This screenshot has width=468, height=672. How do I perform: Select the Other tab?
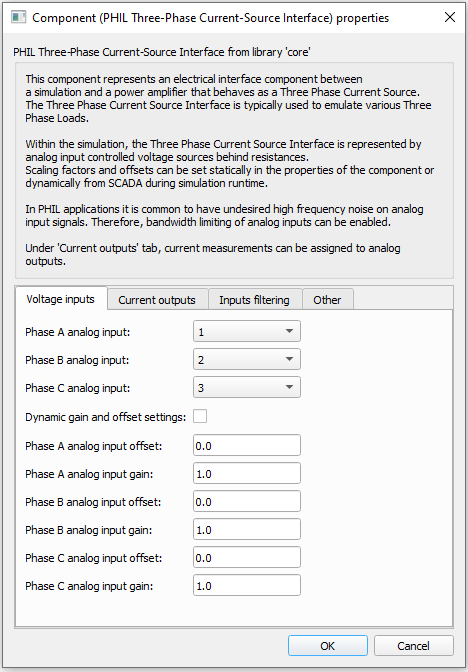coord(327,300)
